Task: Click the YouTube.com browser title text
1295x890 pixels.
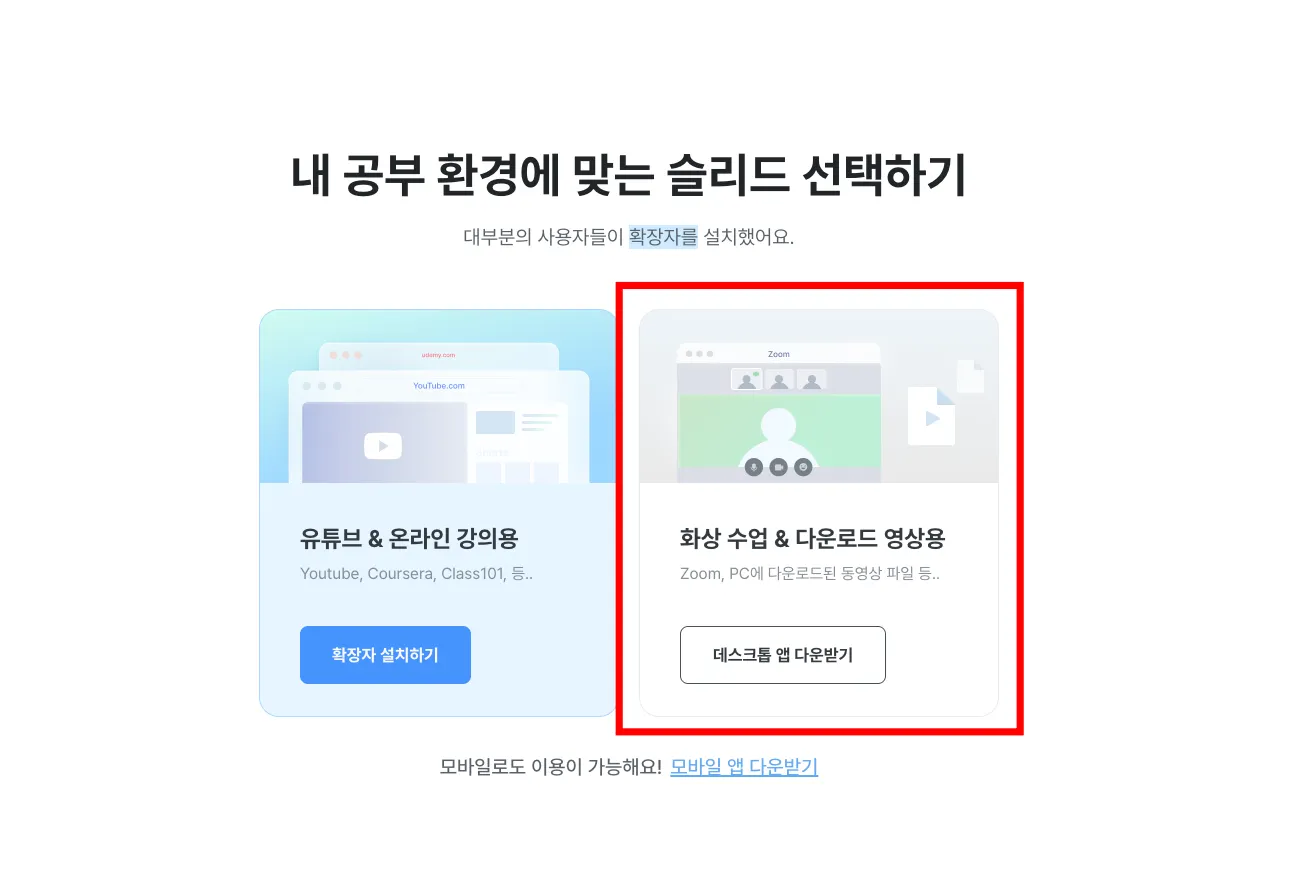Action: 439,386
